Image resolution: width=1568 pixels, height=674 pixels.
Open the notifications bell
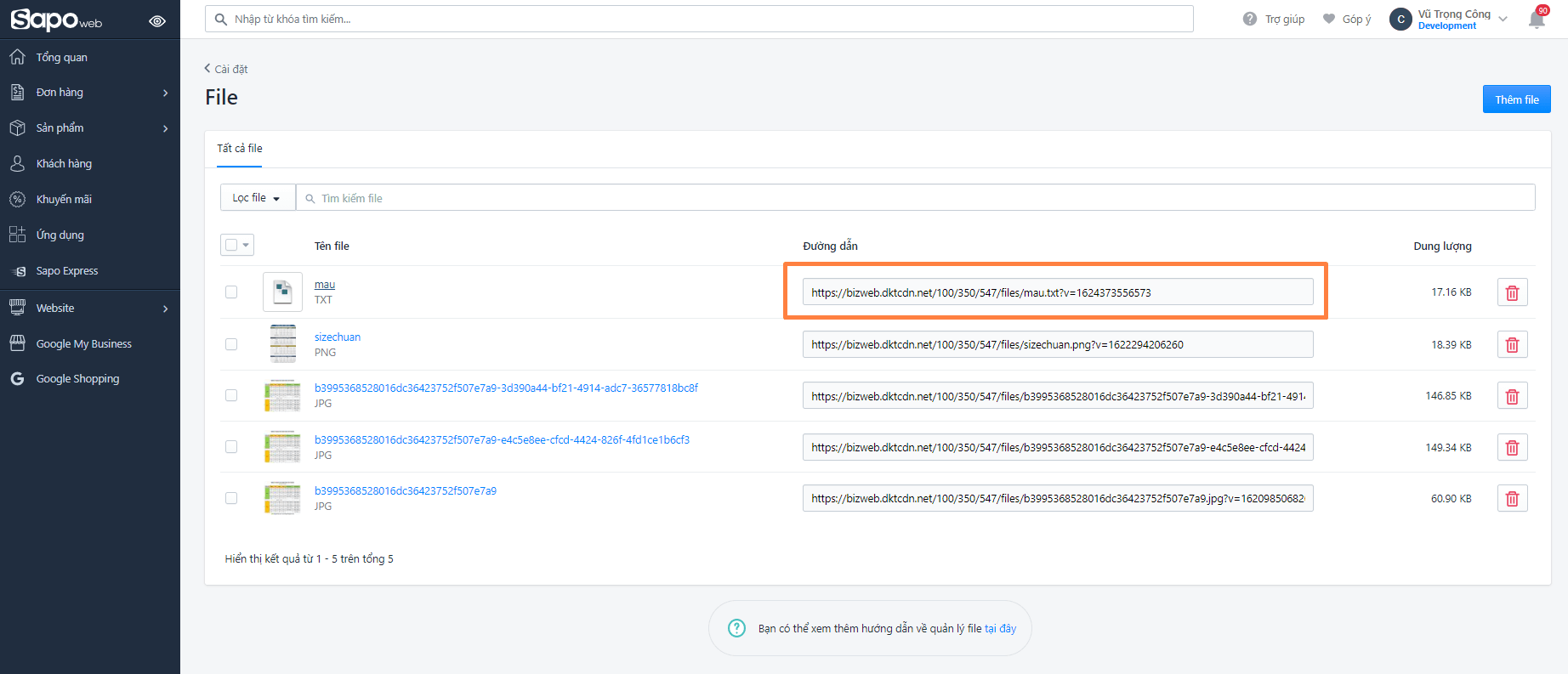pyautogui.click(x=1537, y=20)
